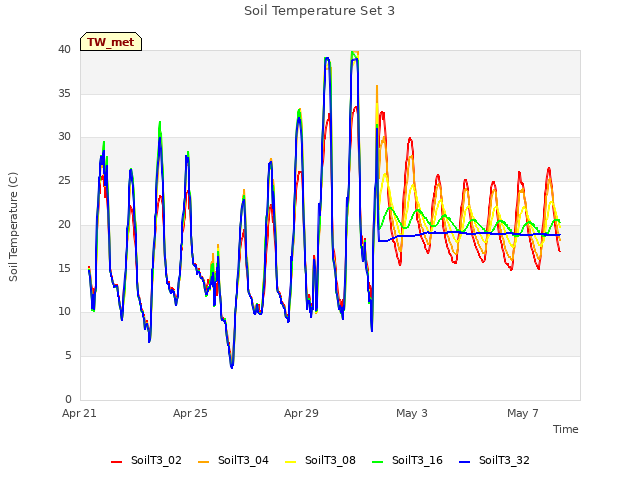Click the red SoilT3_02 legend swatch
Viewport: 640px width, 480px height.
(116, 462)
